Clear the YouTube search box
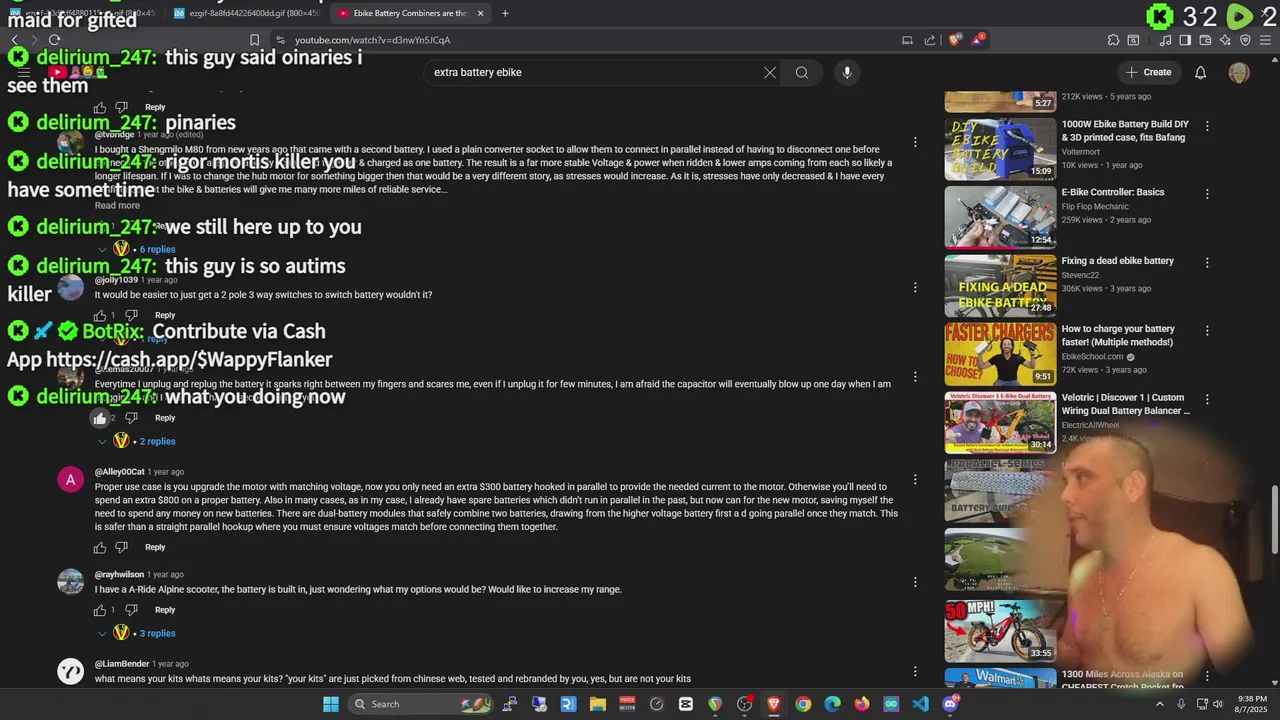The image size is (1280, 720). pos(770,72)
